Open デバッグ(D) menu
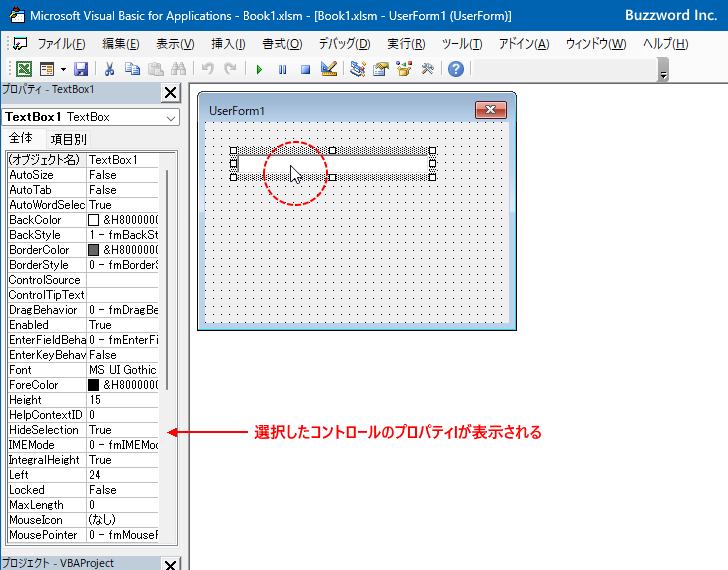This screenshot has width=728, height=570. (344, 44)
